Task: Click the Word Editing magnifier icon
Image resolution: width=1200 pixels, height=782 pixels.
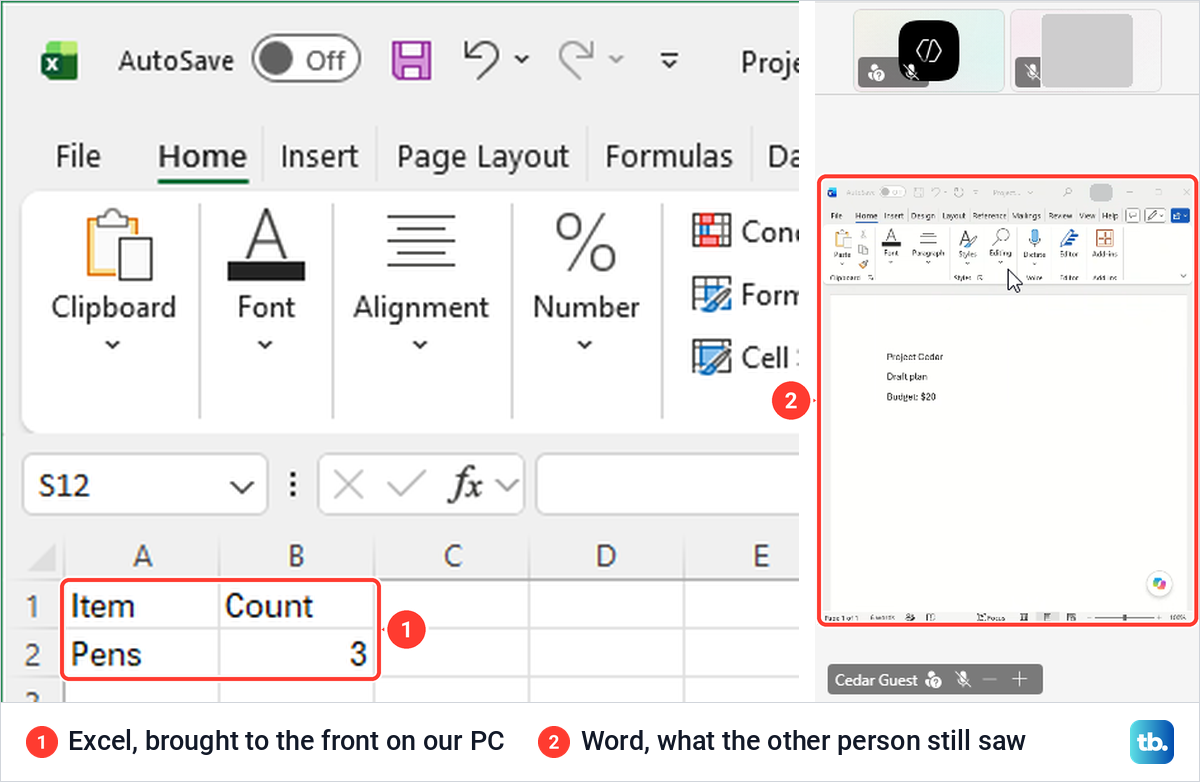Action: coord(1001,236)
